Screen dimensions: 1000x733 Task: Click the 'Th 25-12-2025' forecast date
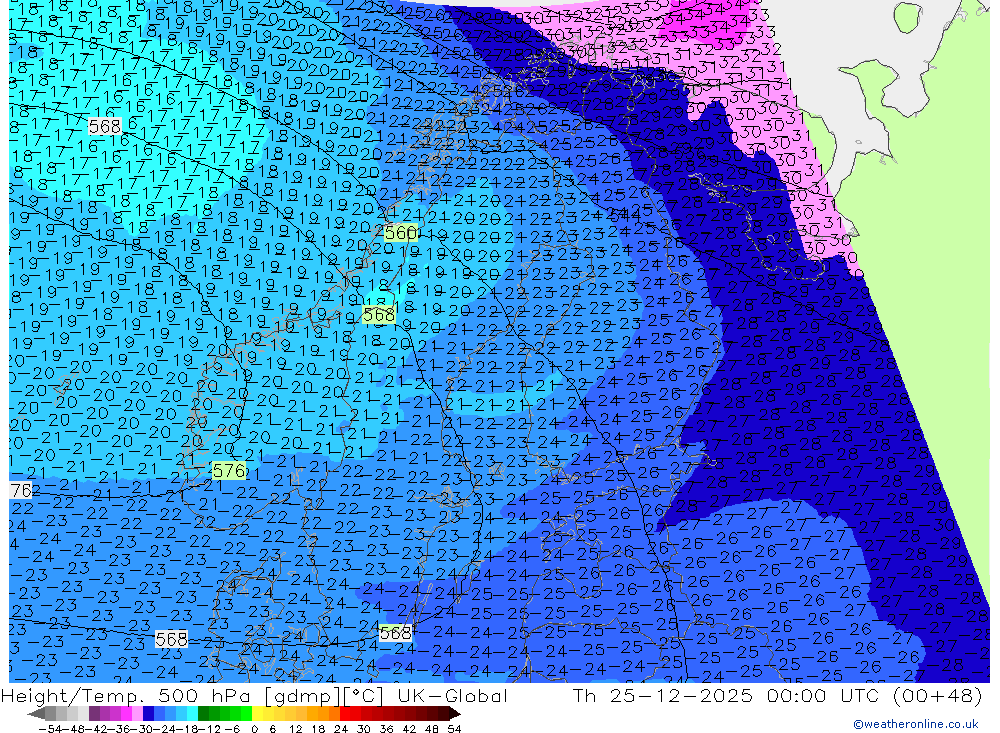(663, 695)
